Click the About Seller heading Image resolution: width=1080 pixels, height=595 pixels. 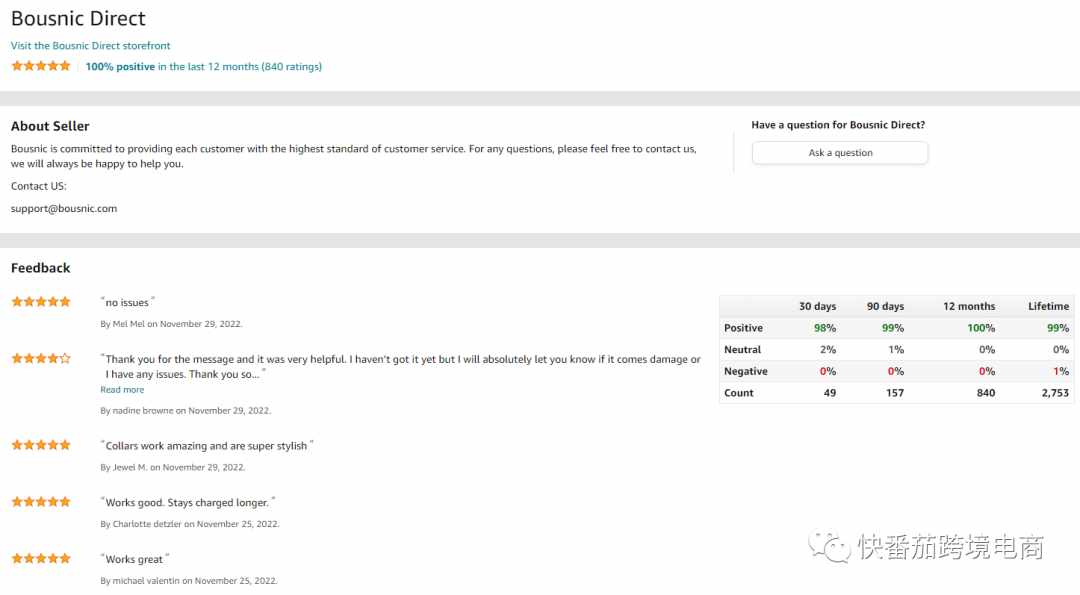click(50, 126)
